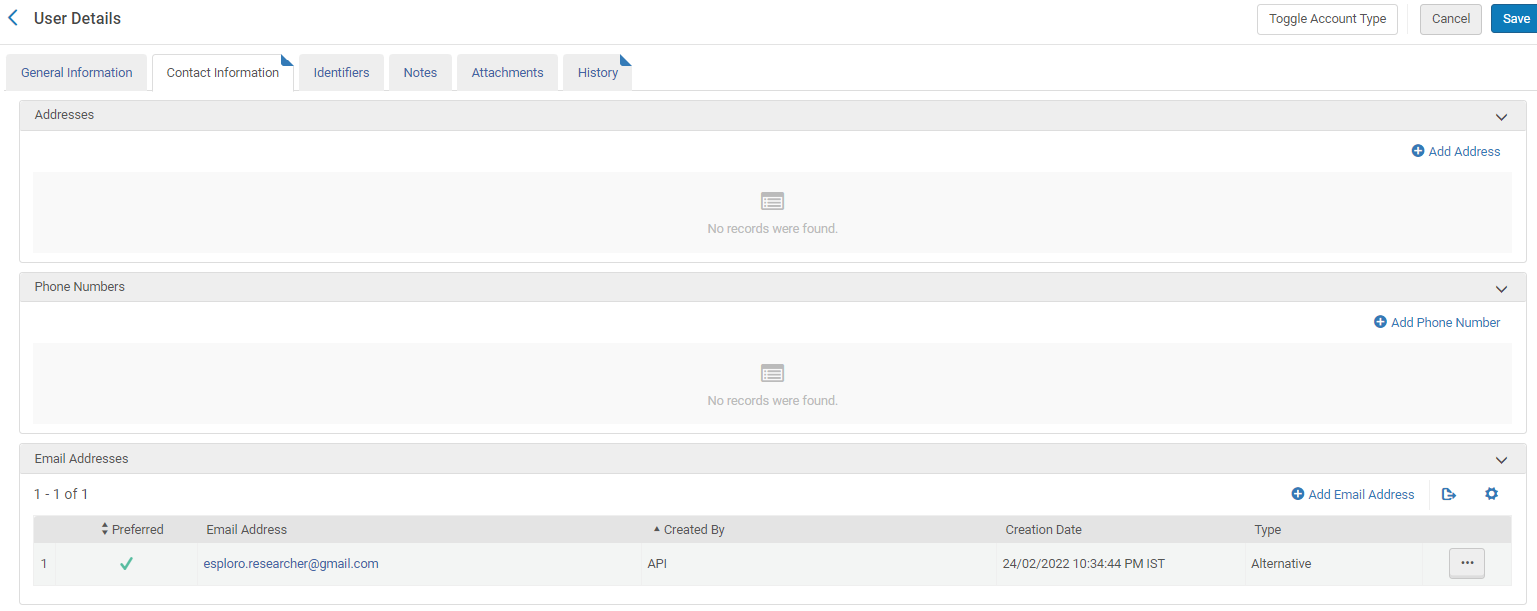Switch to the General Information tab
Image resolution: width=1537 pixels, height=611 pixels.
pyautogui.click(x=77, y=73)
